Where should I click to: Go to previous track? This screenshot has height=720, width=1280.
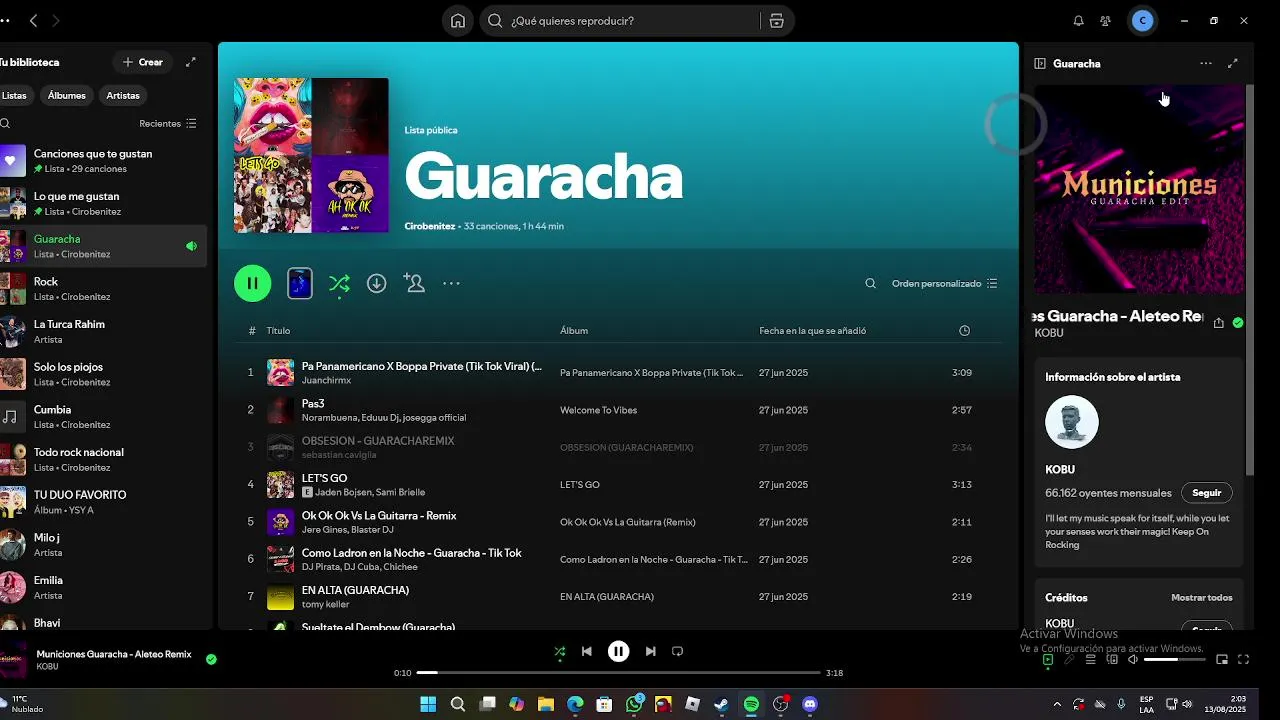point(587,651)
